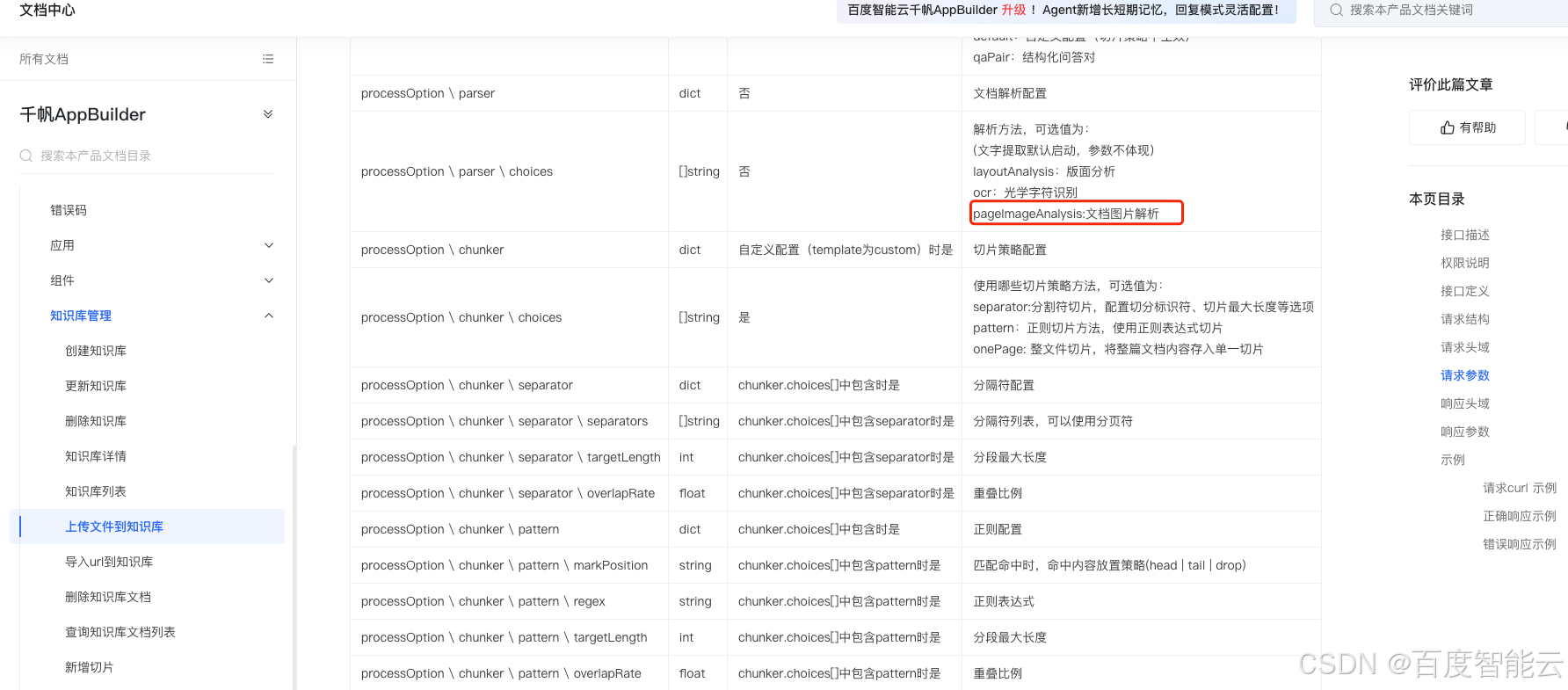Screen dimensions: 1568x690
Task: Select the 上传文件到知识库 page
Action: point(147,527)
